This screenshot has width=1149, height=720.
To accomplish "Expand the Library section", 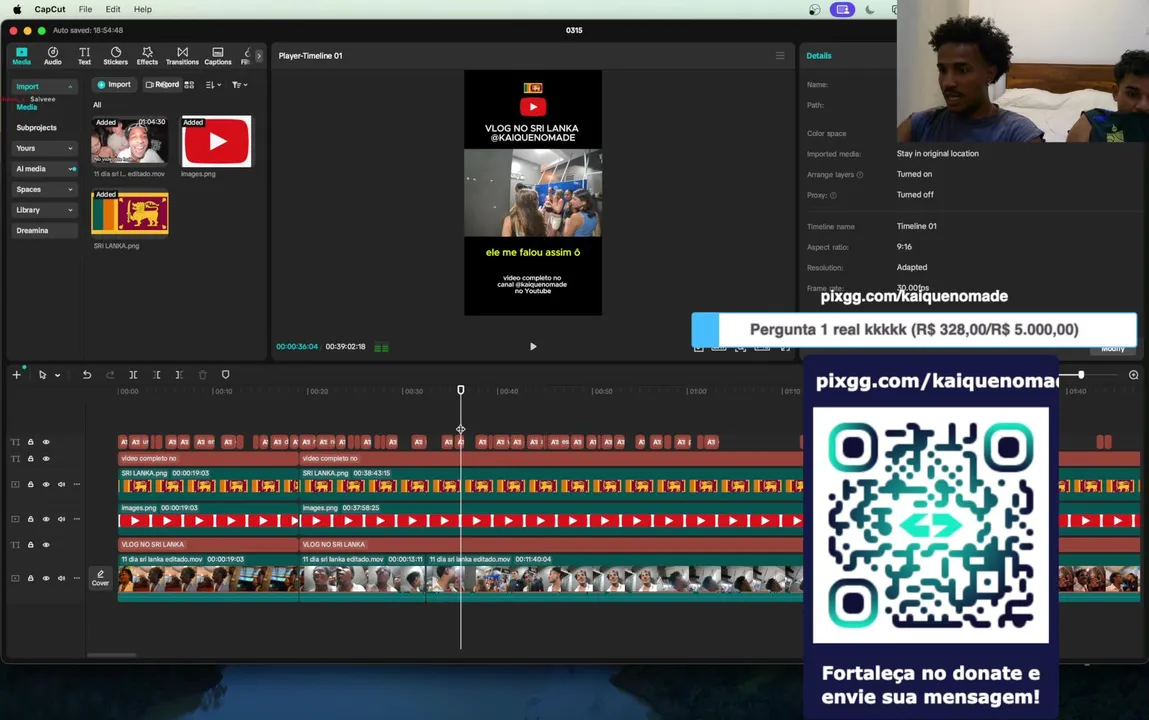I will [x=44, y=209].
